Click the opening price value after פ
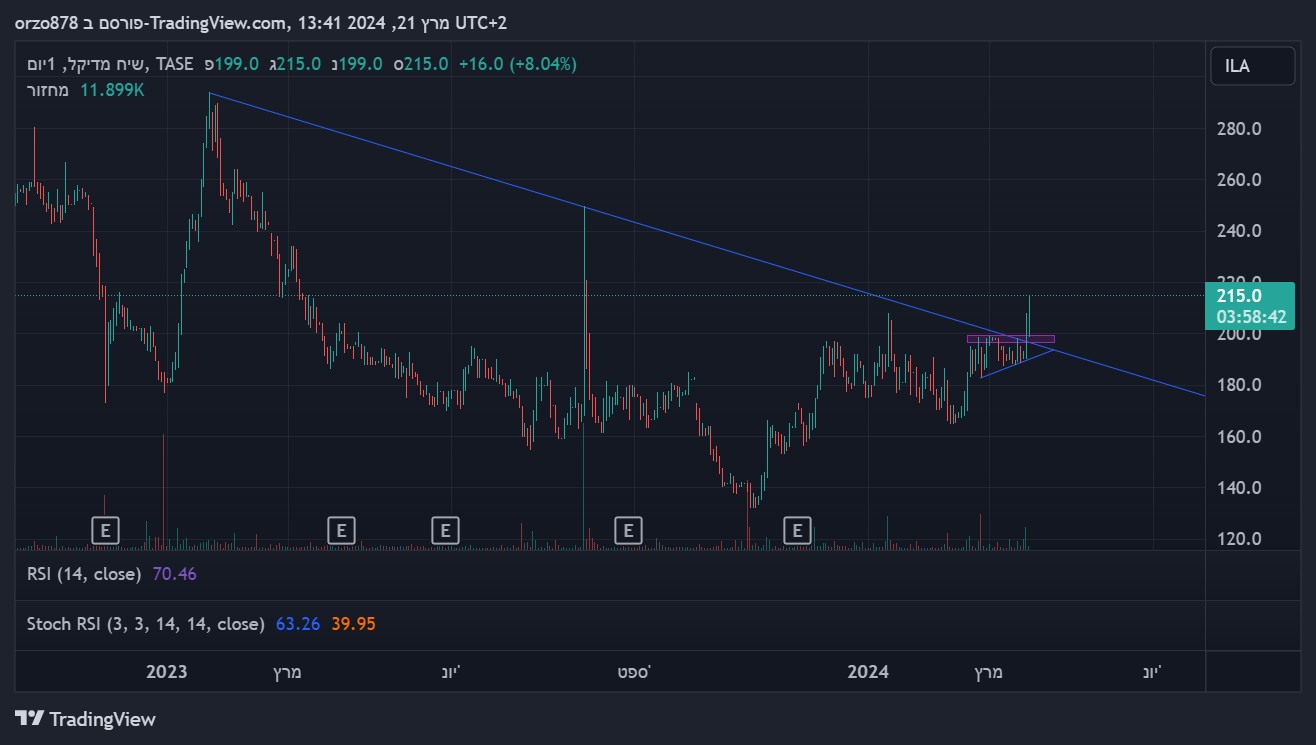The image size is (1316, 745). 237,64
